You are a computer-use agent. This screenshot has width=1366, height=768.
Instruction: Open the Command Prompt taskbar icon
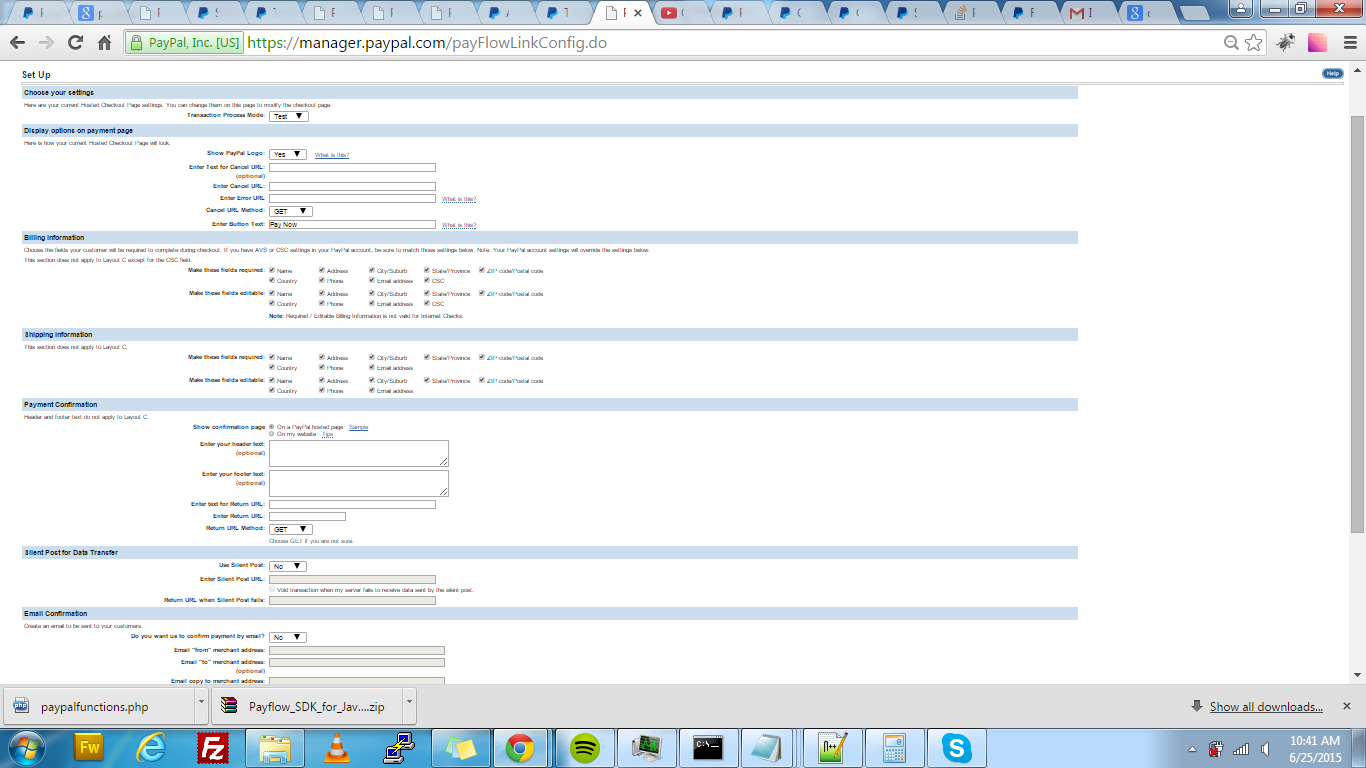[709, 748]
